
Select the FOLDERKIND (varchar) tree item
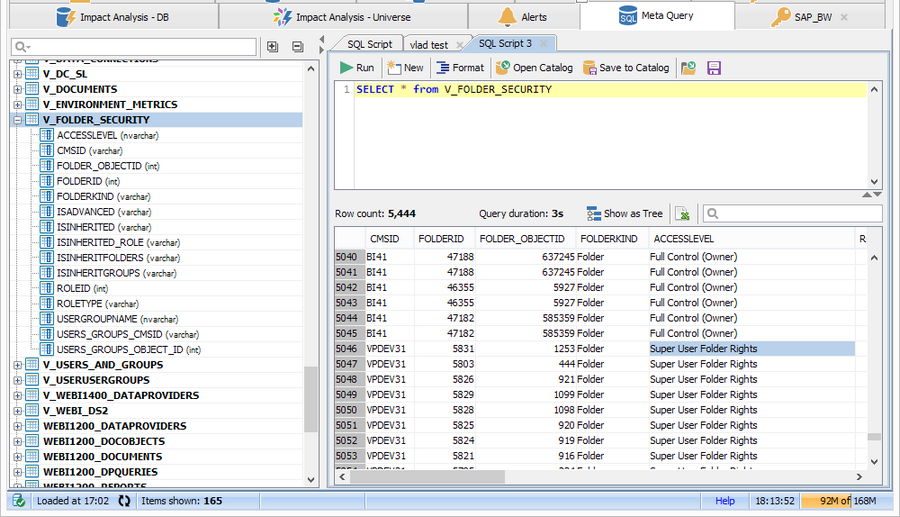(x=103, y=196)
